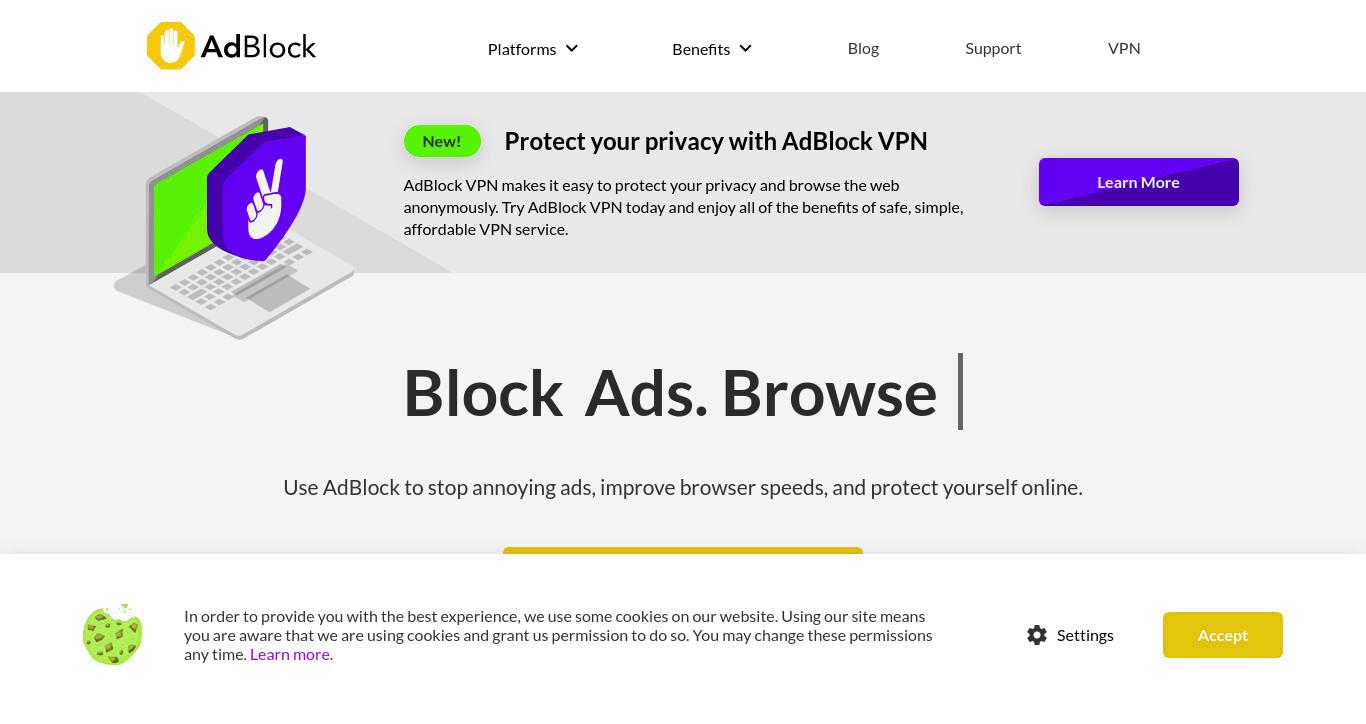Expand the Platforms chevron arrow

tap(572, 48)
